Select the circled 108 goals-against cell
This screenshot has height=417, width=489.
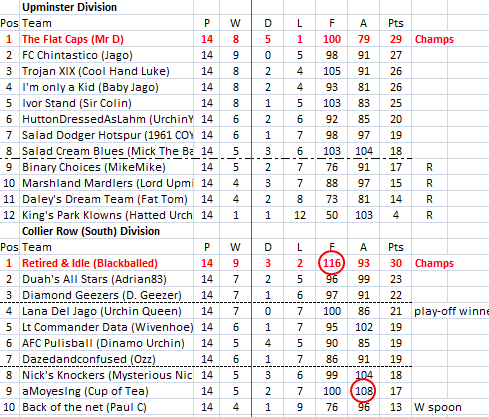363,391
